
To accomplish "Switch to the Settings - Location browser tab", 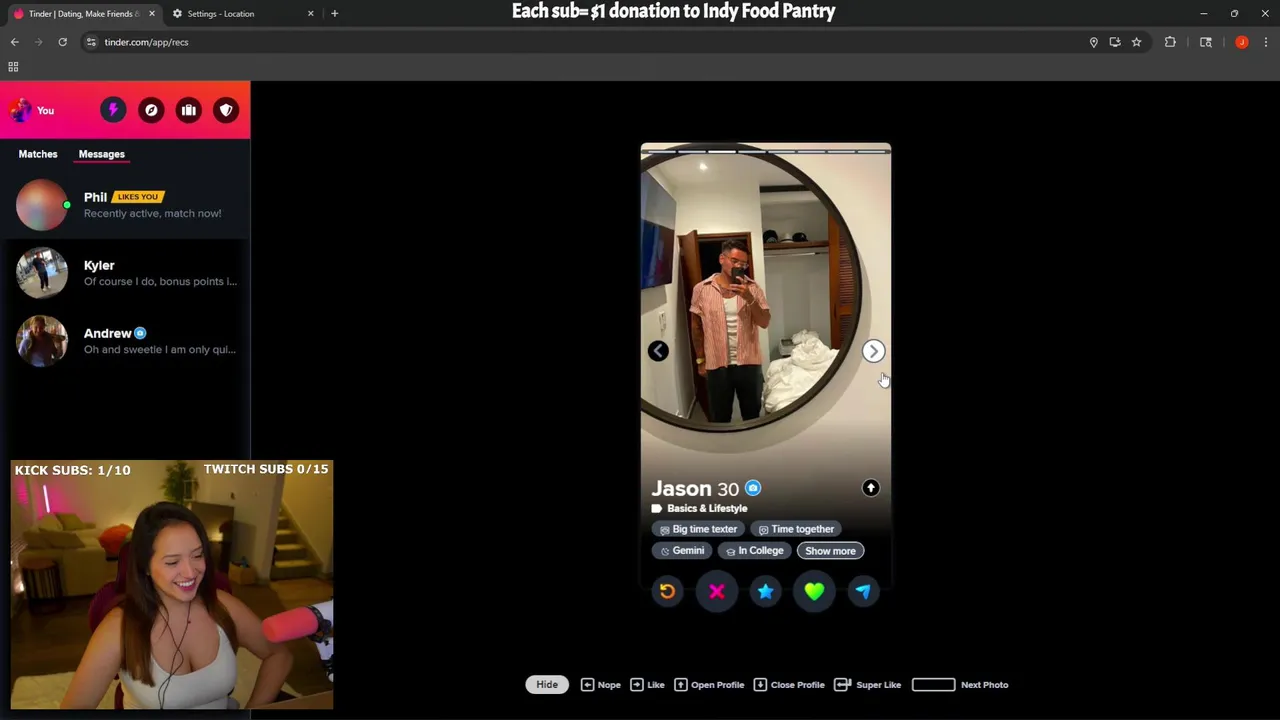I will click(242, 14).
